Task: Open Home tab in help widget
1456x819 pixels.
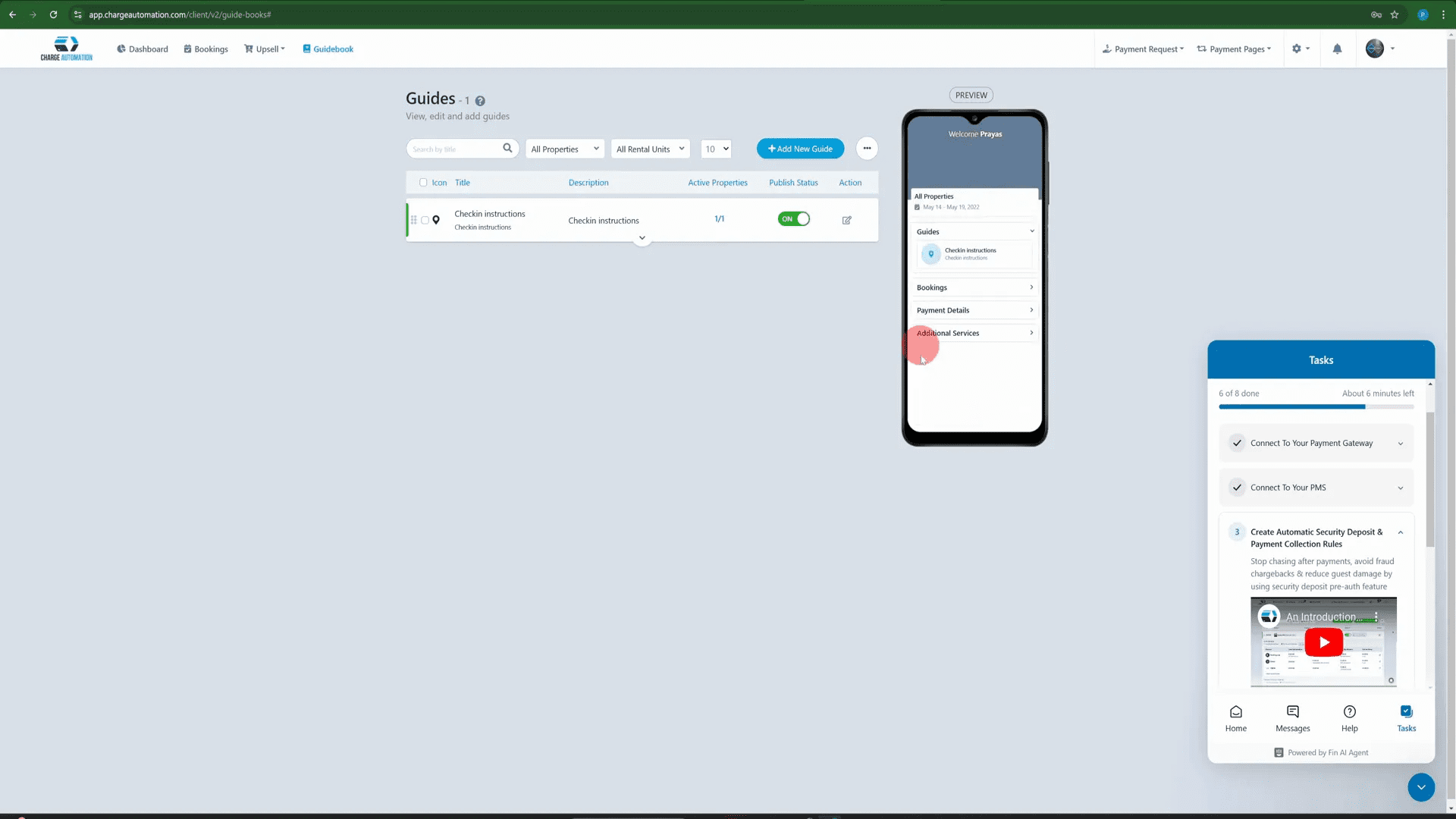Action: click(1236, 717)
